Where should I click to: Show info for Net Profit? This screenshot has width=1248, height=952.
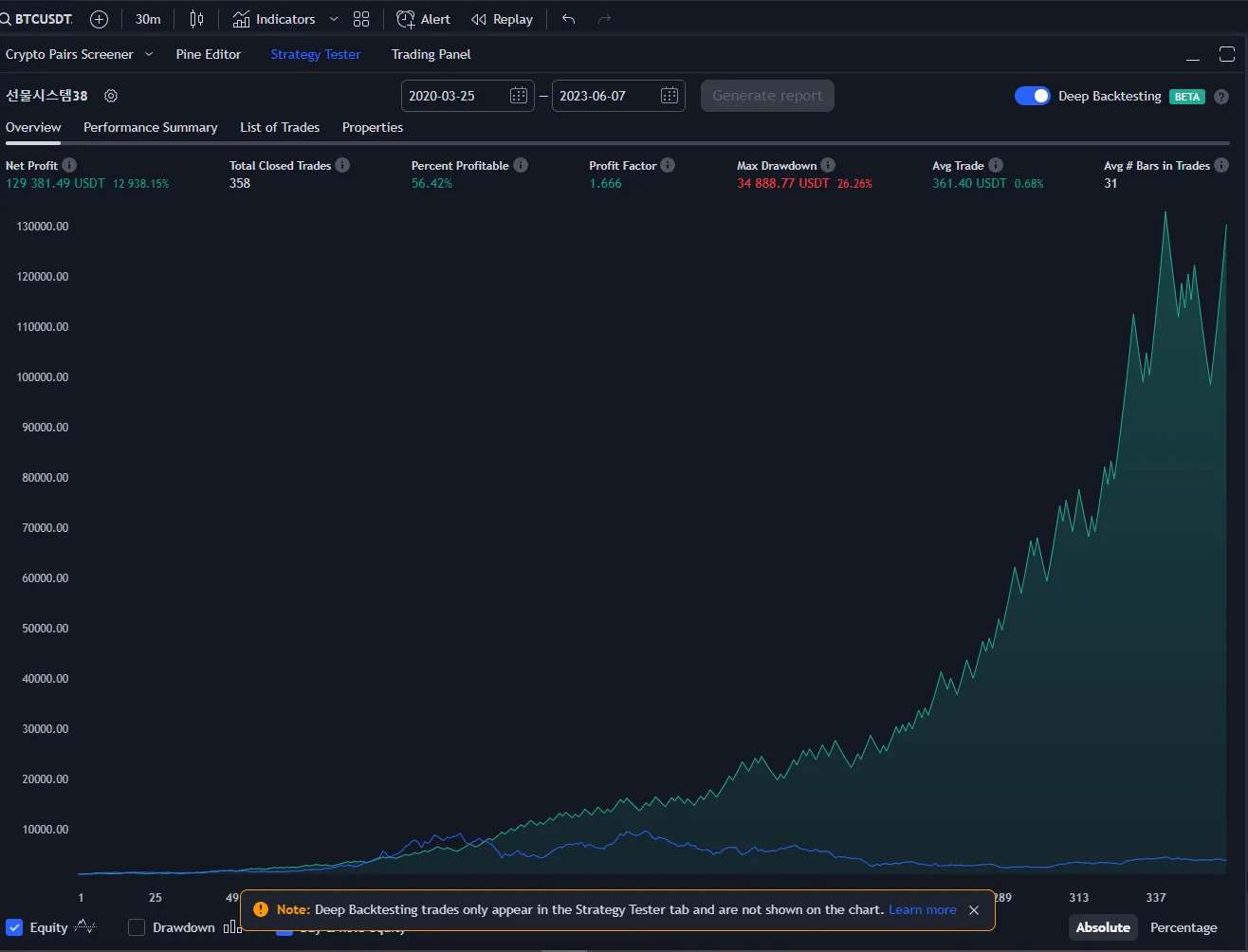pos(69,165)
